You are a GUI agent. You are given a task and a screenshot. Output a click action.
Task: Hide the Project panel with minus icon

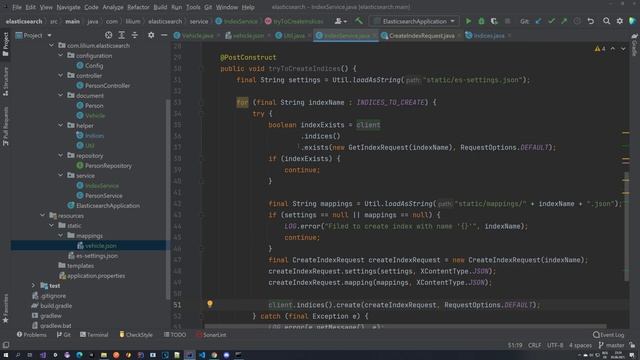(x=164, y=36)
